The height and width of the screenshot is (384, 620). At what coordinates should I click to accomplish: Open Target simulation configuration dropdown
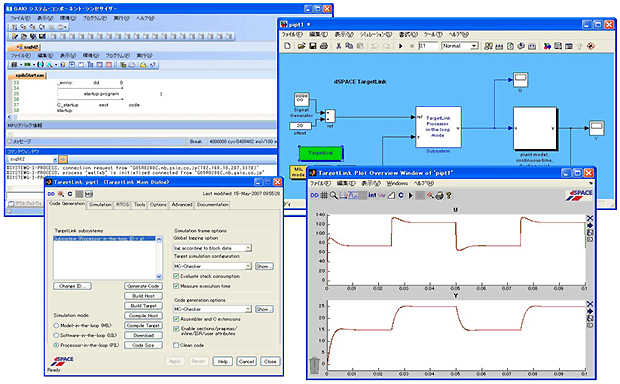pyautogui.click(x=248, y=266)
